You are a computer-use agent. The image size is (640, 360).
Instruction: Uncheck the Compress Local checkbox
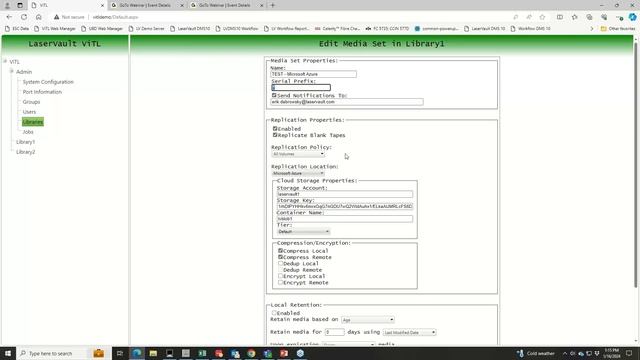(x=280, y=251)
